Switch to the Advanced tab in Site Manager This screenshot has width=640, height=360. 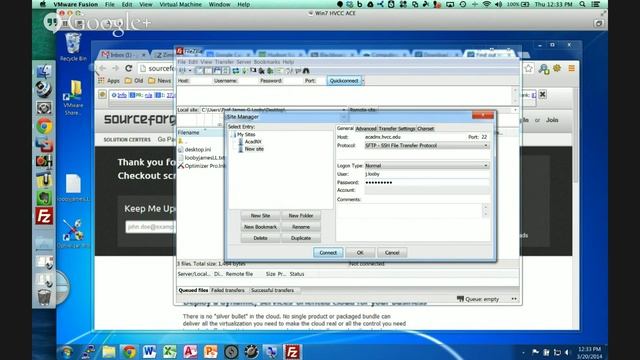pyautogui.click(x=366, y=129)
